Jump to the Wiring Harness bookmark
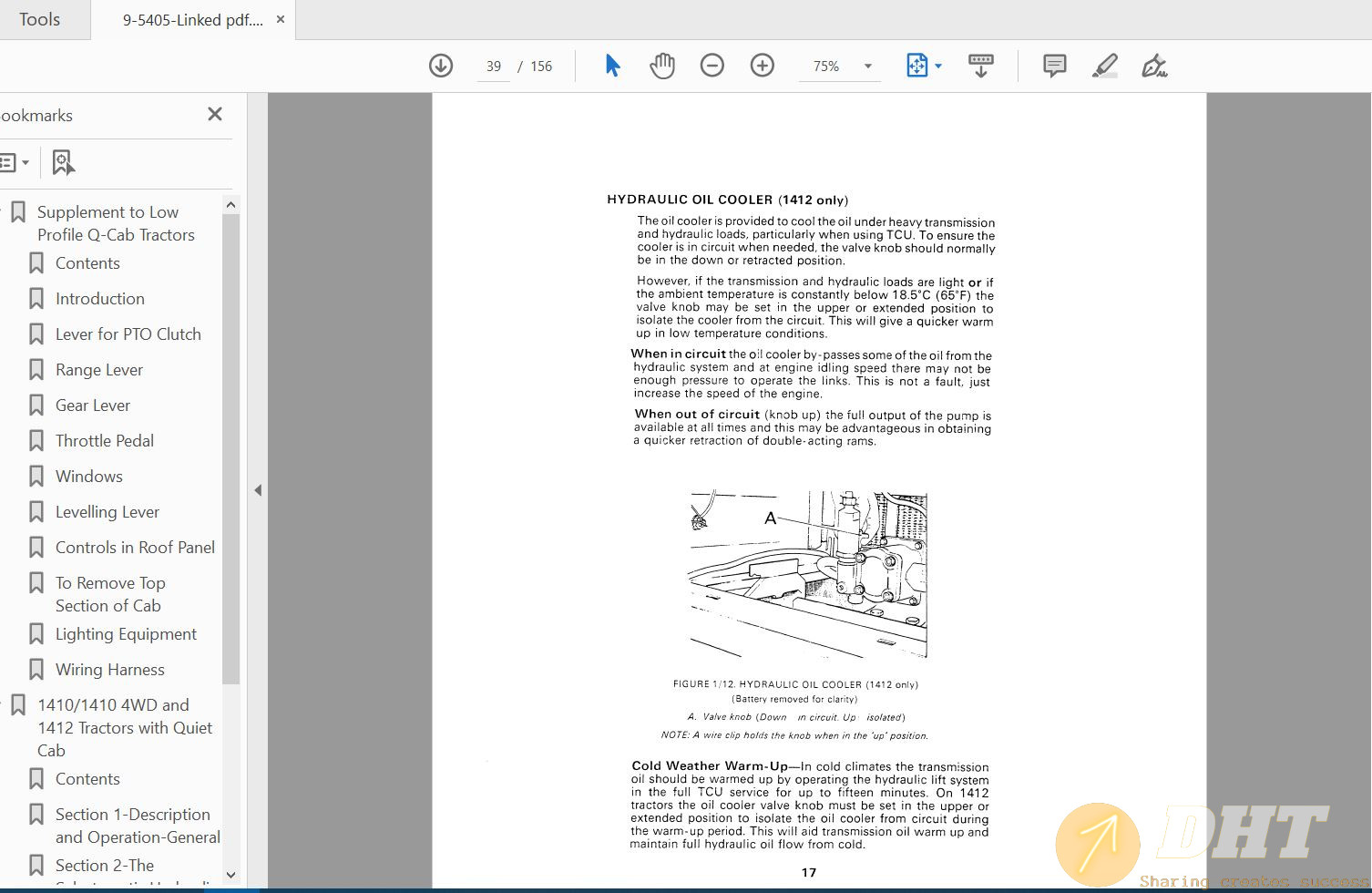 110,670
